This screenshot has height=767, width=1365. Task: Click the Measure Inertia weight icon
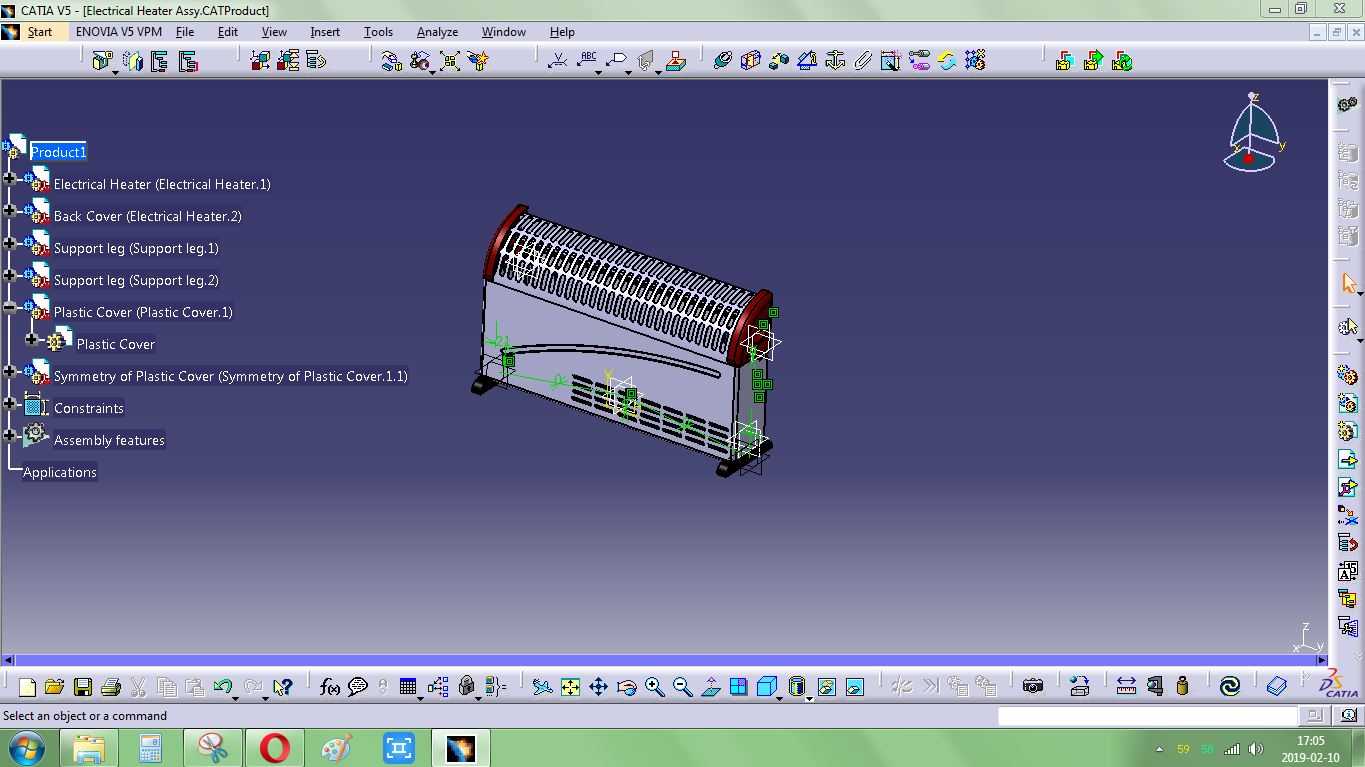tap(1183, 687)
